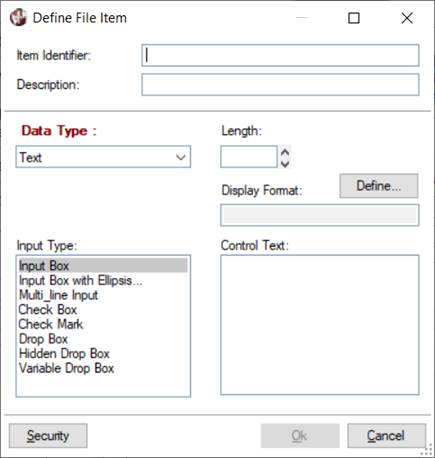Click the Length number field

pos(249,156)
